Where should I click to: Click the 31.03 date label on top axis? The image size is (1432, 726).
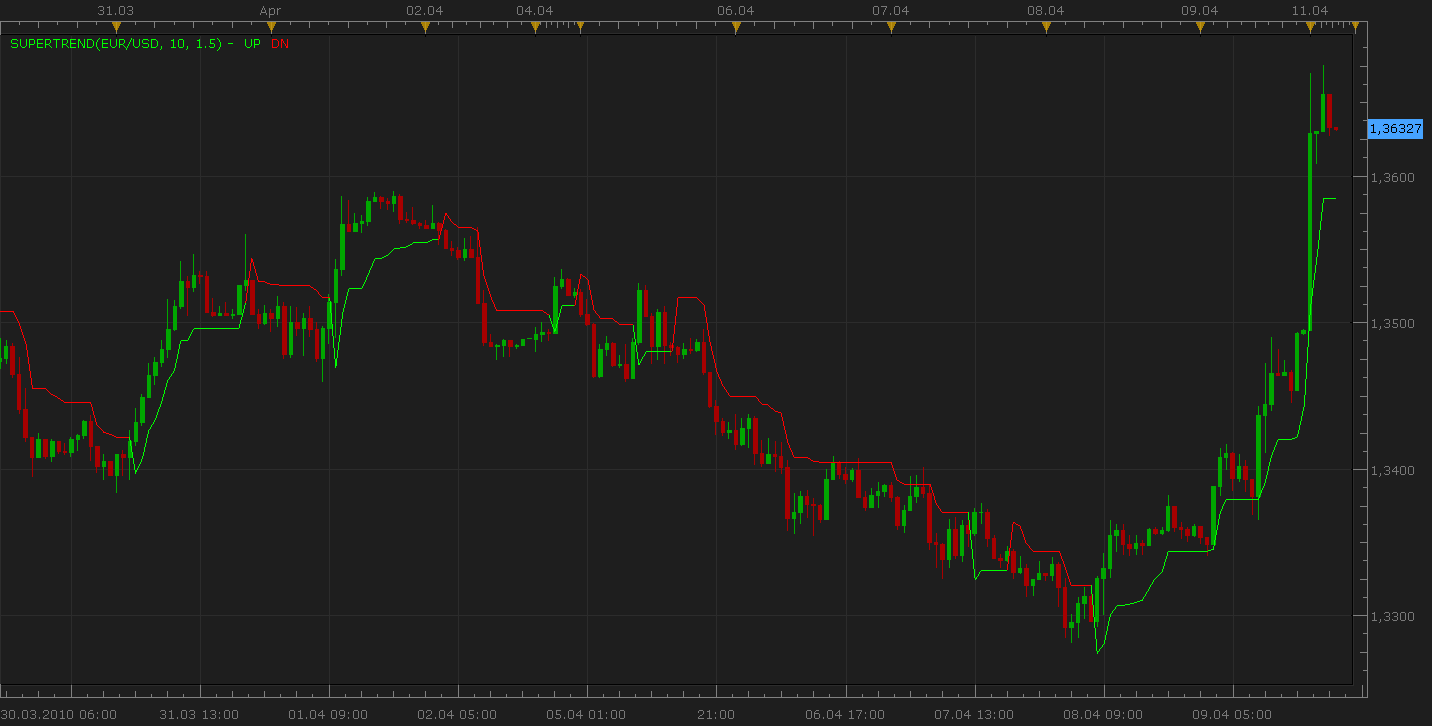tap(116, 10)
